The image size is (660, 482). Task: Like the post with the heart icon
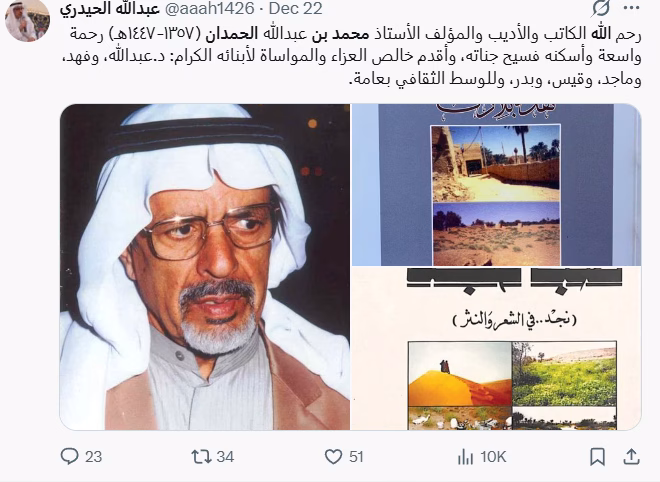(333, 457)
